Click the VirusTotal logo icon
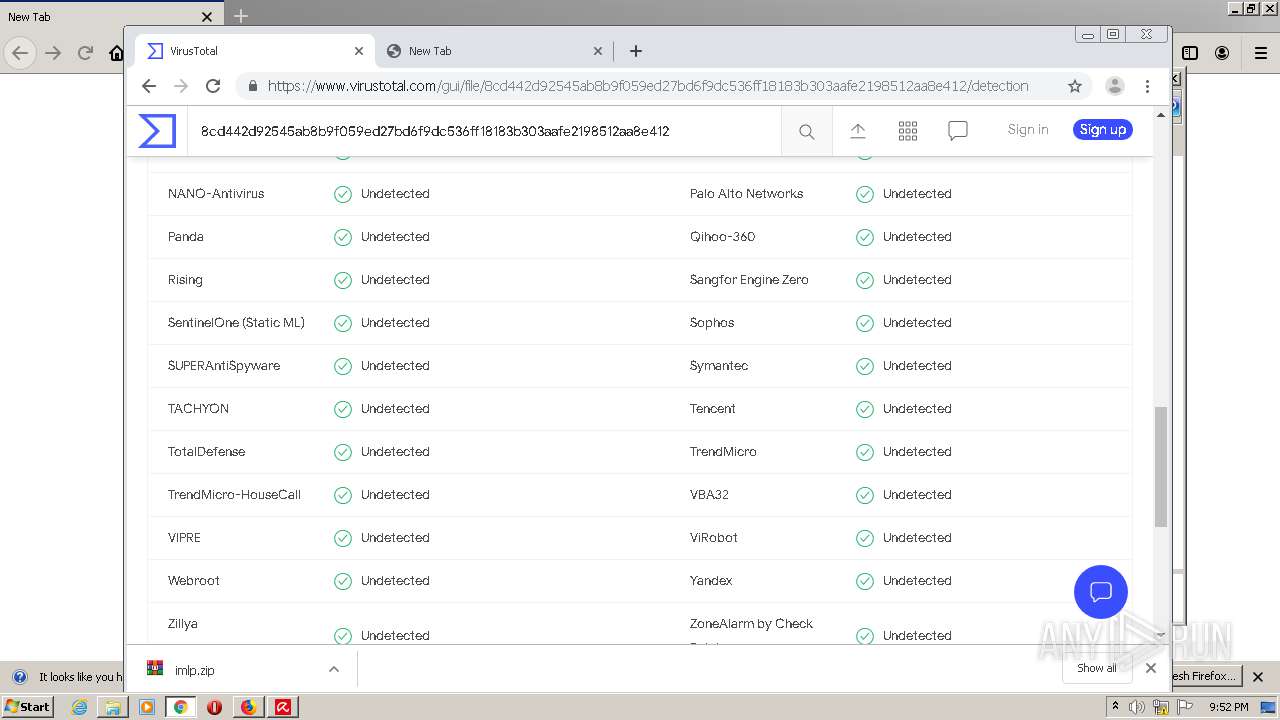This screenshot has height=720, width=1280. (157, 131)
